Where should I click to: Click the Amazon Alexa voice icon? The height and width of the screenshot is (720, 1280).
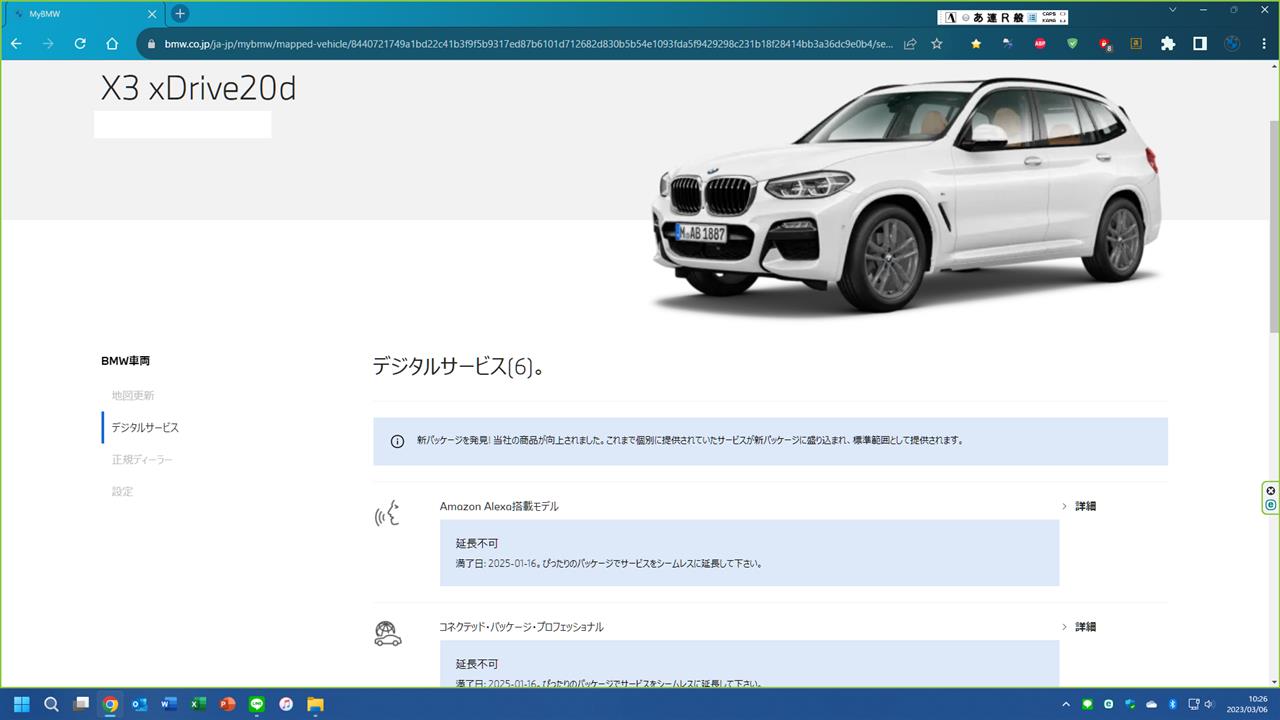pos(387,514)
